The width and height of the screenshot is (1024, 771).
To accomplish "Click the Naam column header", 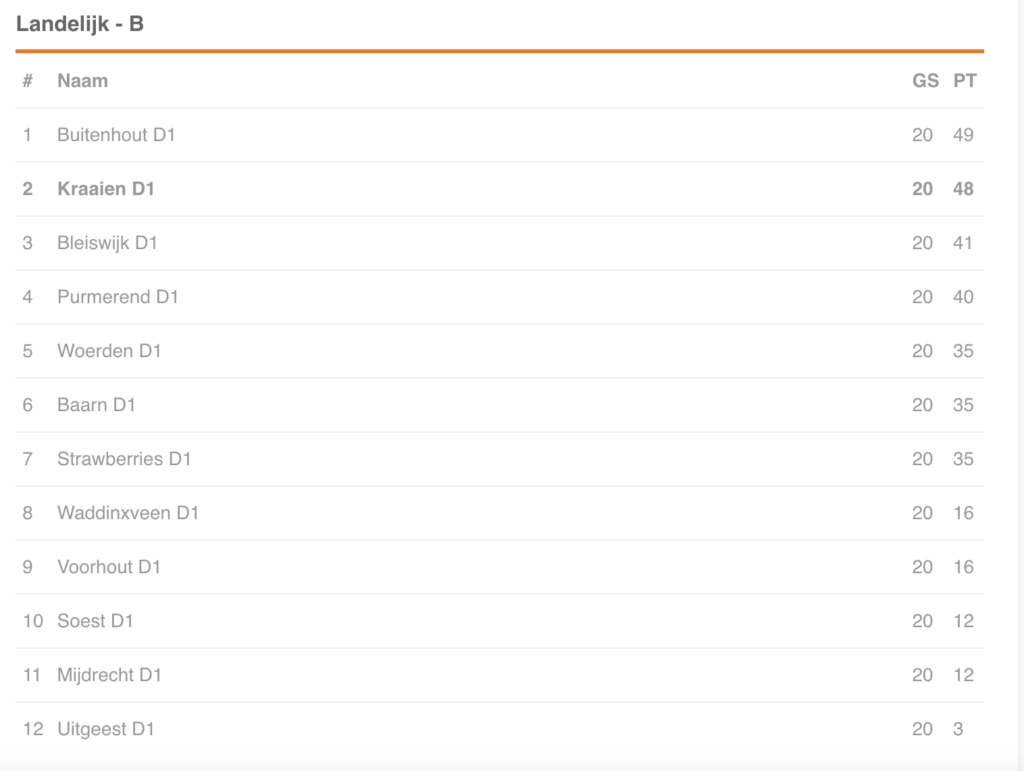I will (x=82, y=81).
